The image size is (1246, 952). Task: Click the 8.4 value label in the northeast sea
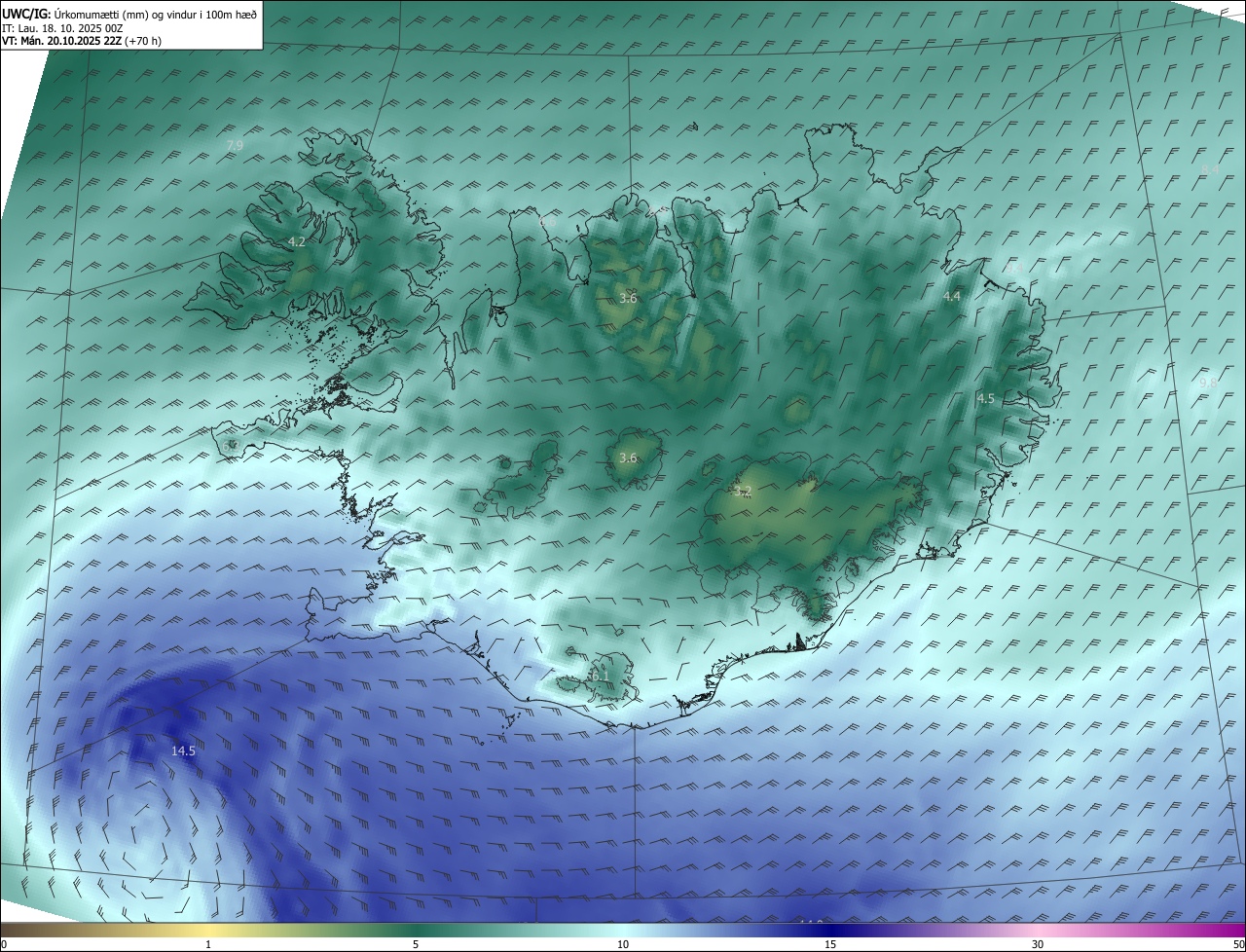pyautogui.click(x=1210, y=169)
